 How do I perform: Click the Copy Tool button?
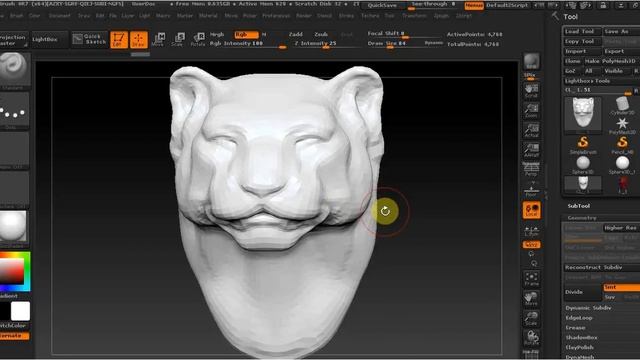[x=582, y=41]
